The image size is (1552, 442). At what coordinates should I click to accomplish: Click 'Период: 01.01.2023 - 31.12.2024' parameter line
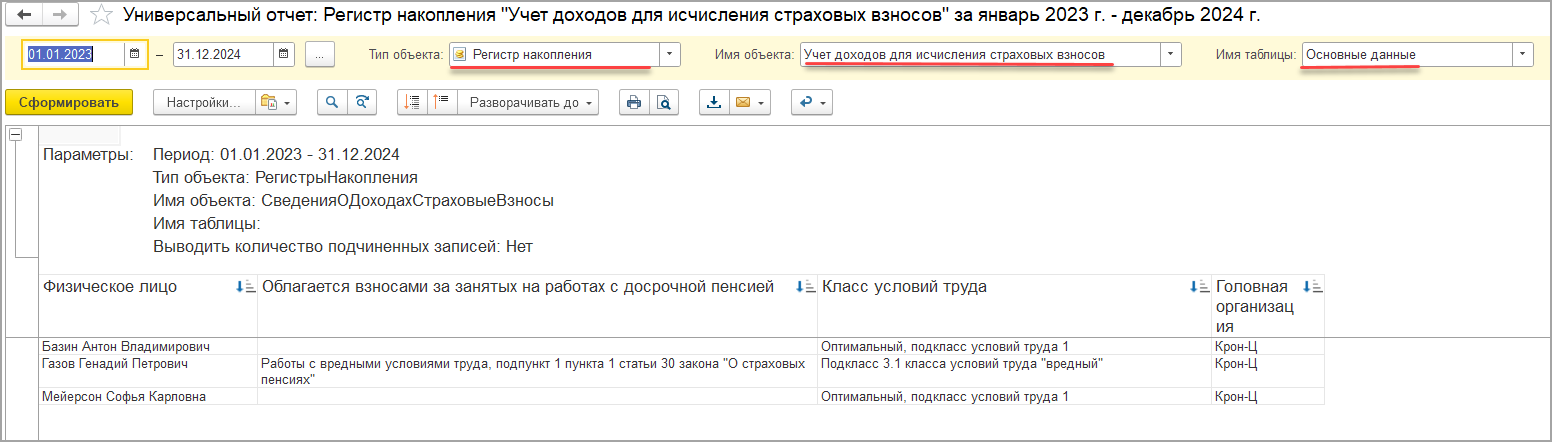pyautogui.click(x=276, y=155)
